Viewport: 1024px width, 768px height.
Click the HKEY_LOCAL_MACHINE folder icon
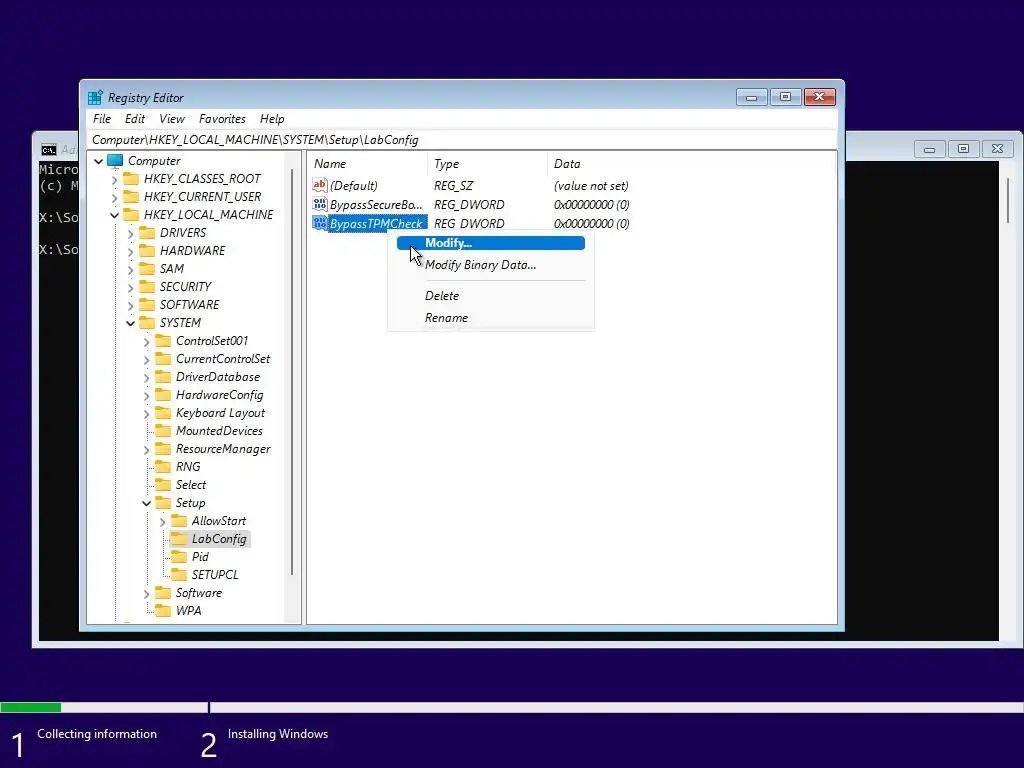click(131, 215)
